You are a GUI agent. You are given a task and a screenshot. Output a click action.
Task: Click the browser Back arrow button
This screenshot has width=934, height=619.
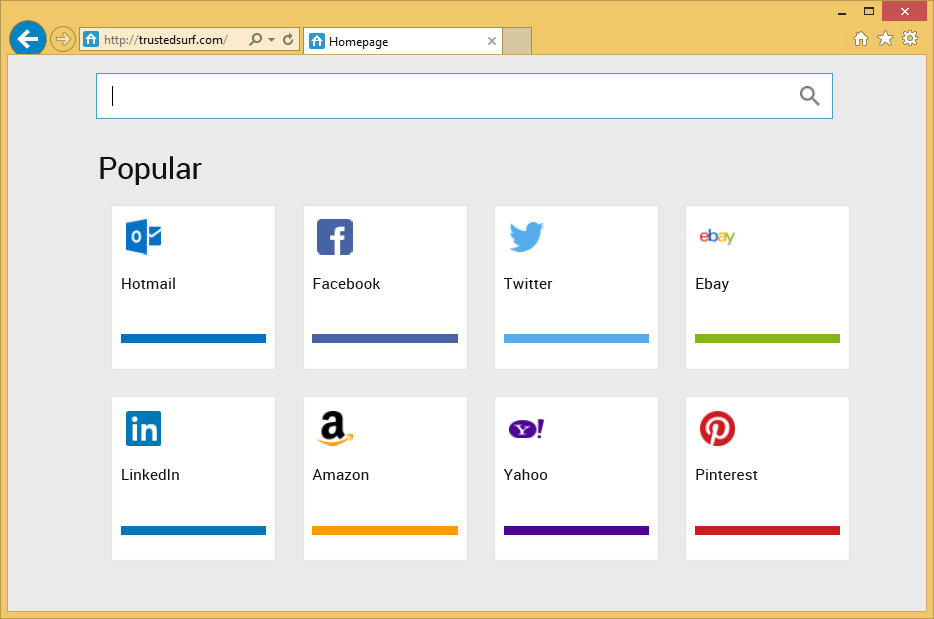click(x=27, y=39)
